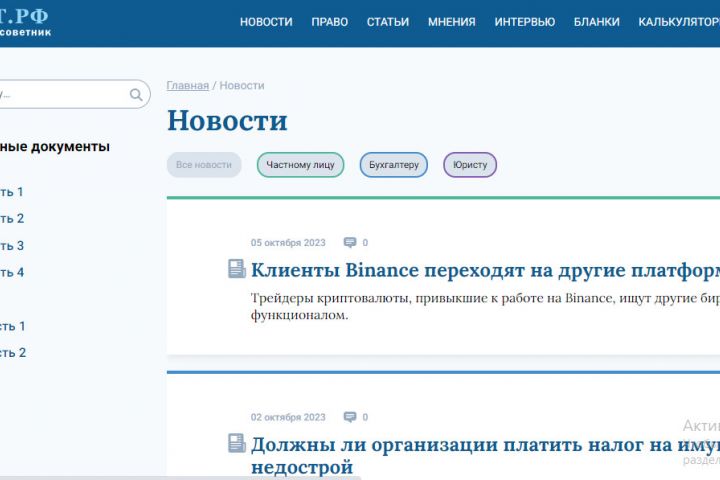Open comments icon for 05 октября 2023 article

click(350, 243)
